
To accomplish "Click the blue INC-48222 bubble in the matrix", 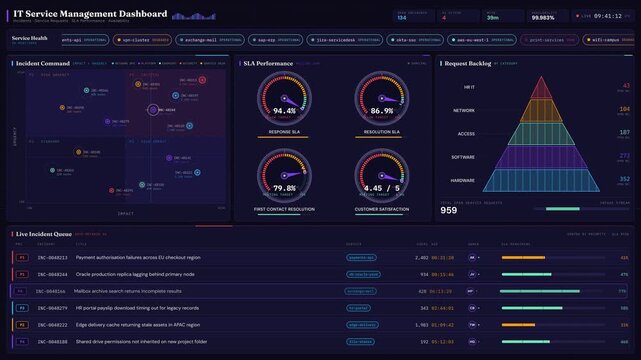I will pyautogui.click(x=197, y=172).
